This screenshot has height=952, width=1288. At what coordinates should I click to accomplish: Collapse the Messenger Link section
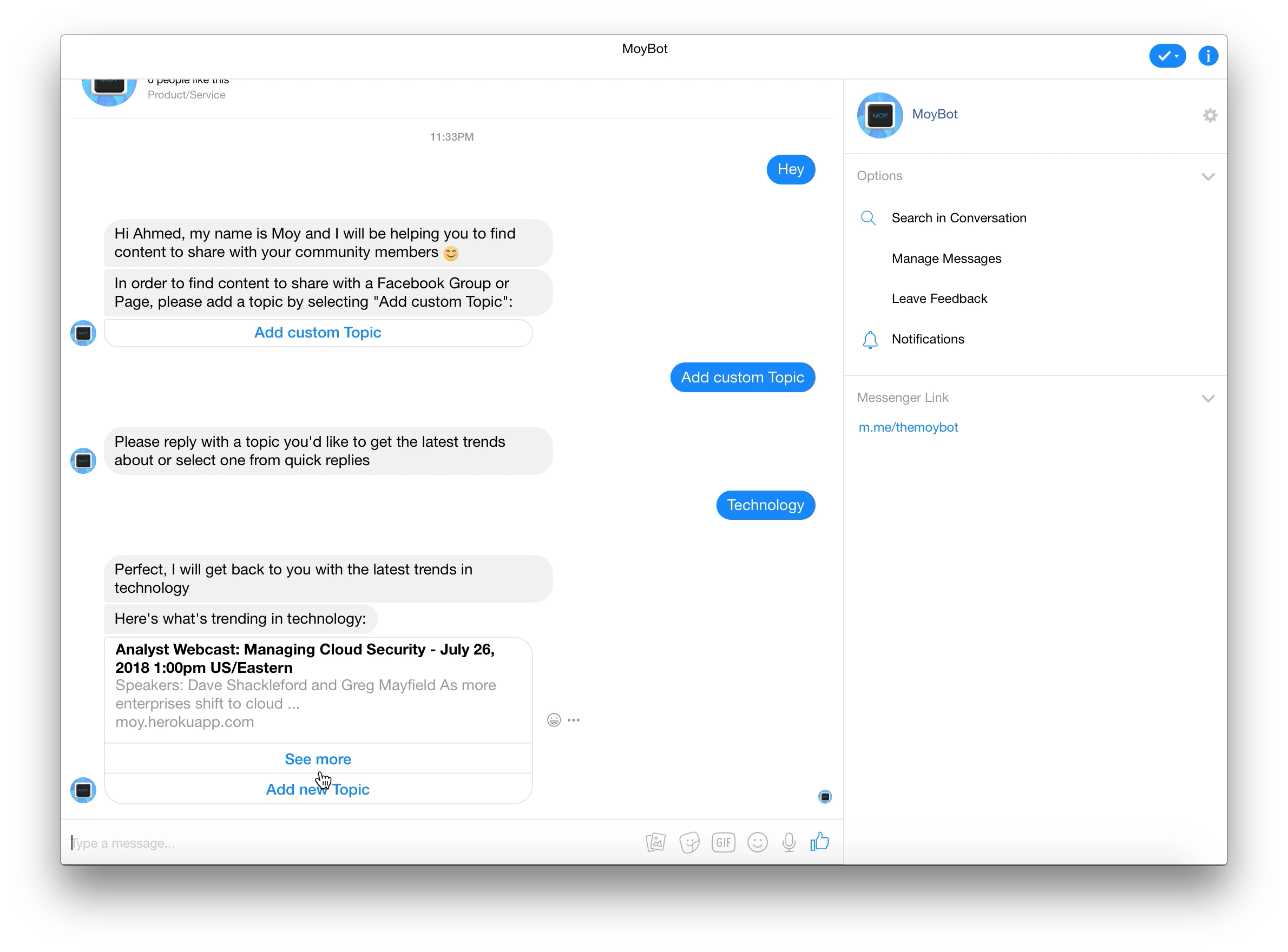point(1208,398)
